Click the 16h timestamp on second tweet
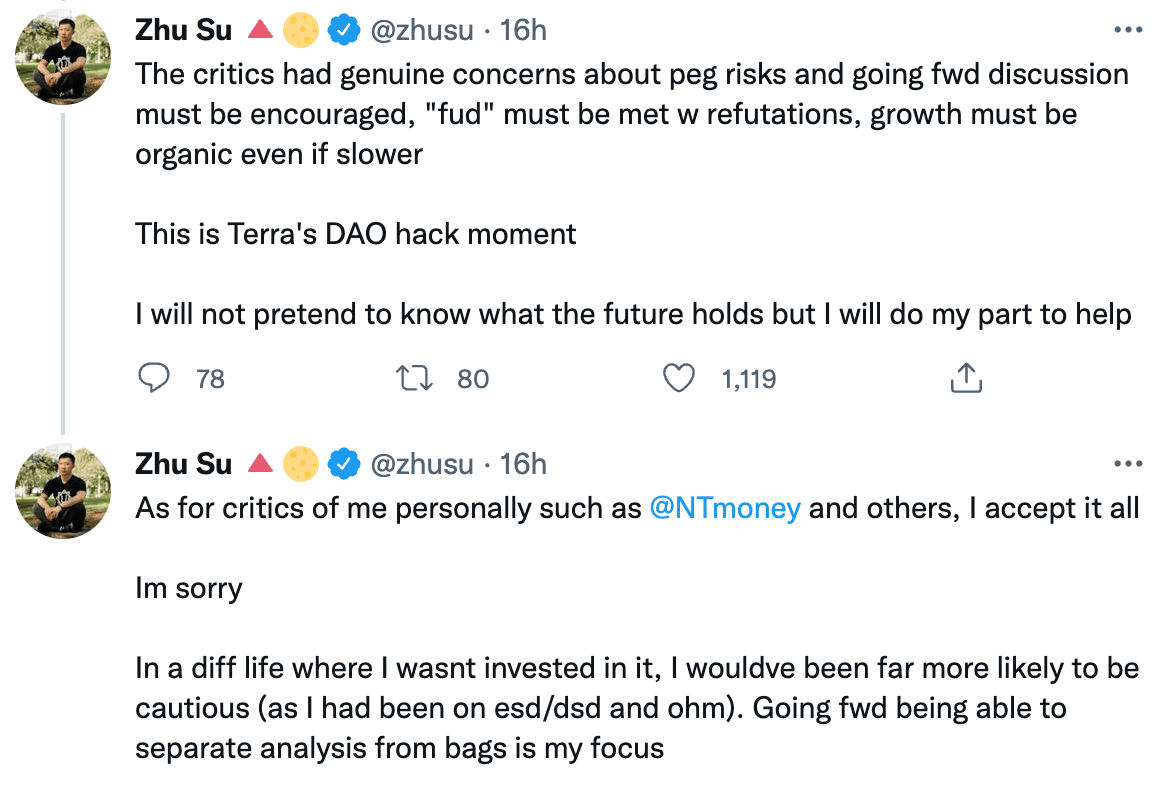Image resolution: width=1176 pixels, height=788 pixels. point(523,464)
